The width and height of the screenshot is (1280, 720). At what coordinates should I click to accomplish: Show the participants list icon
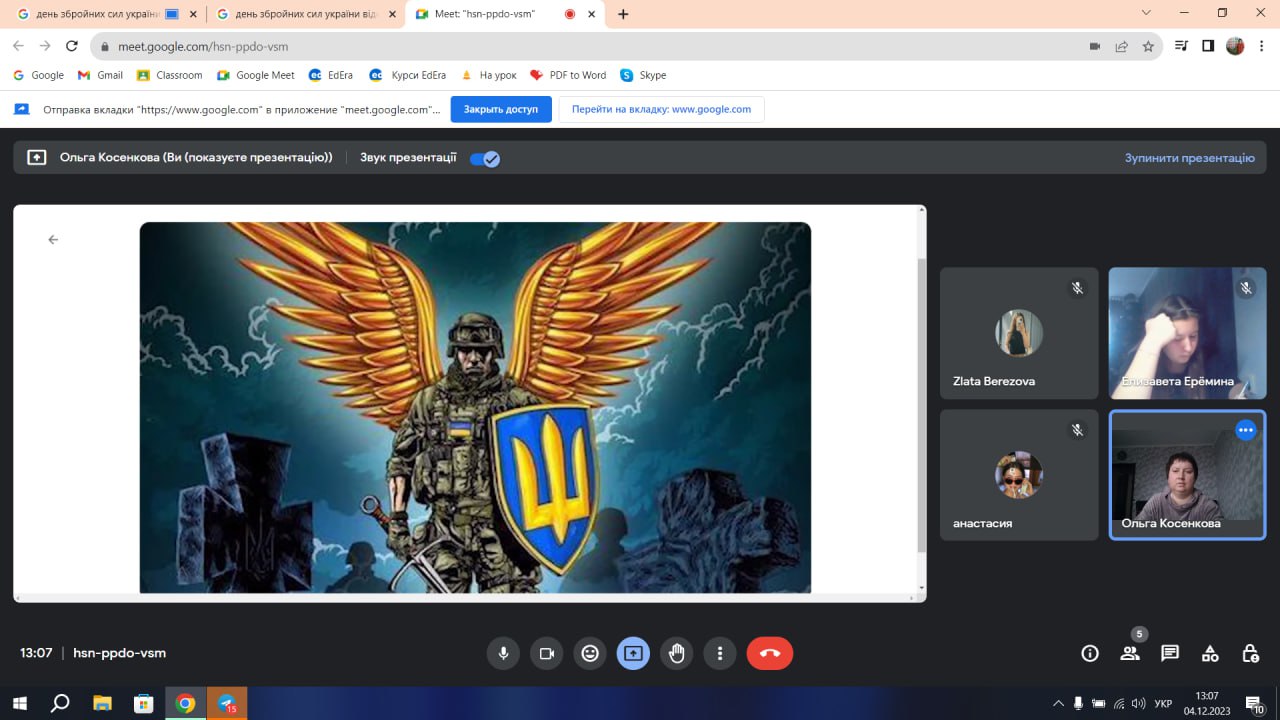click(1130, 653)
